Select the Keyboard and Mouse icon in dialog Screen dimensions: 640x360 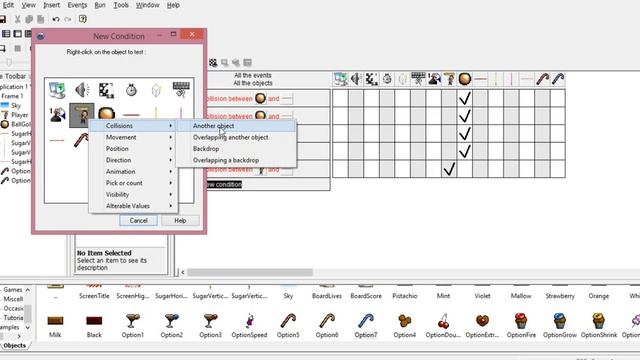(181, 89)
